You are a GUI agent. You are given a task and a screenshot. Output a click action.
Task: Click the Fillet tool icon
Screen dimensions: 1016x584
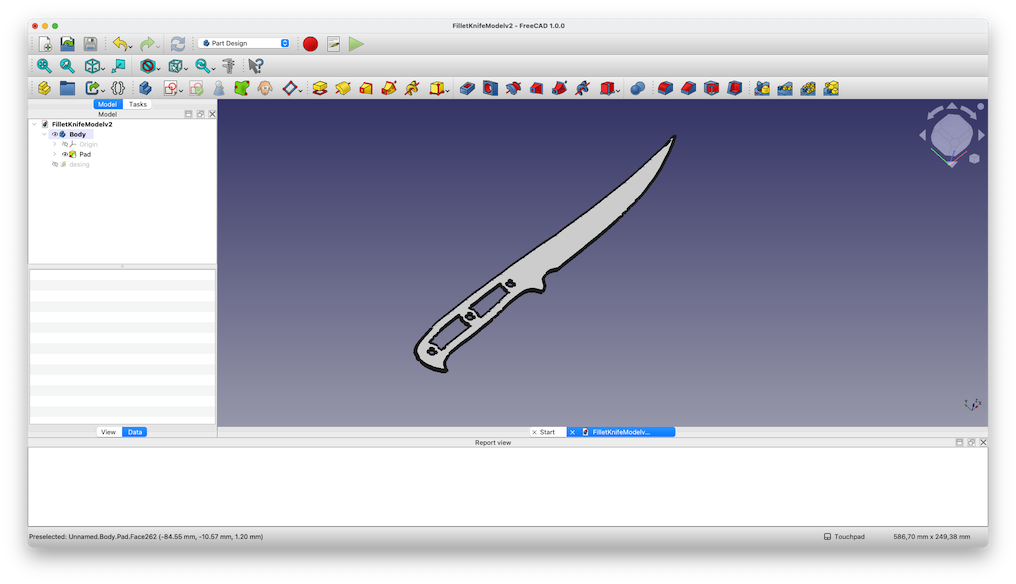click(665, 88)
